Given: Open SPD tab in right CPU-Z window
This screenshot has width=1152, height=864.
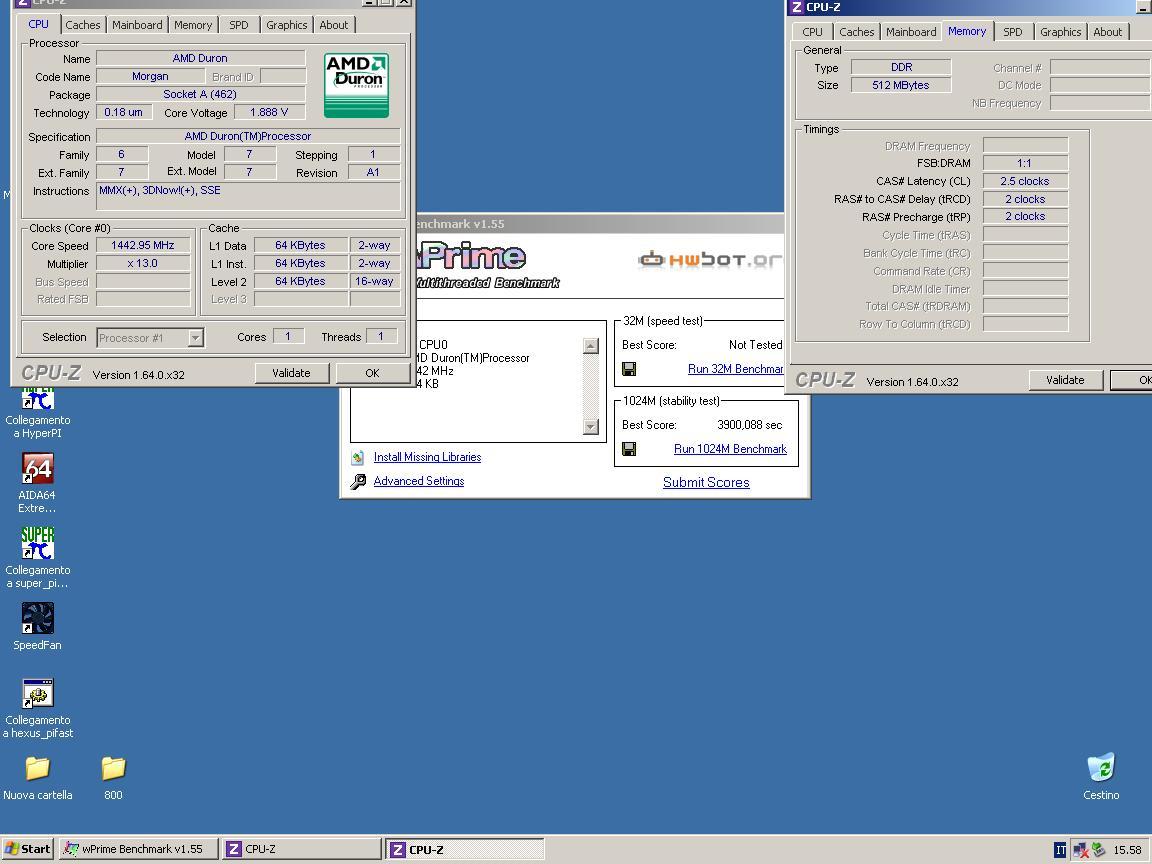Looking at the screenshot, I should coord(1013,32).
